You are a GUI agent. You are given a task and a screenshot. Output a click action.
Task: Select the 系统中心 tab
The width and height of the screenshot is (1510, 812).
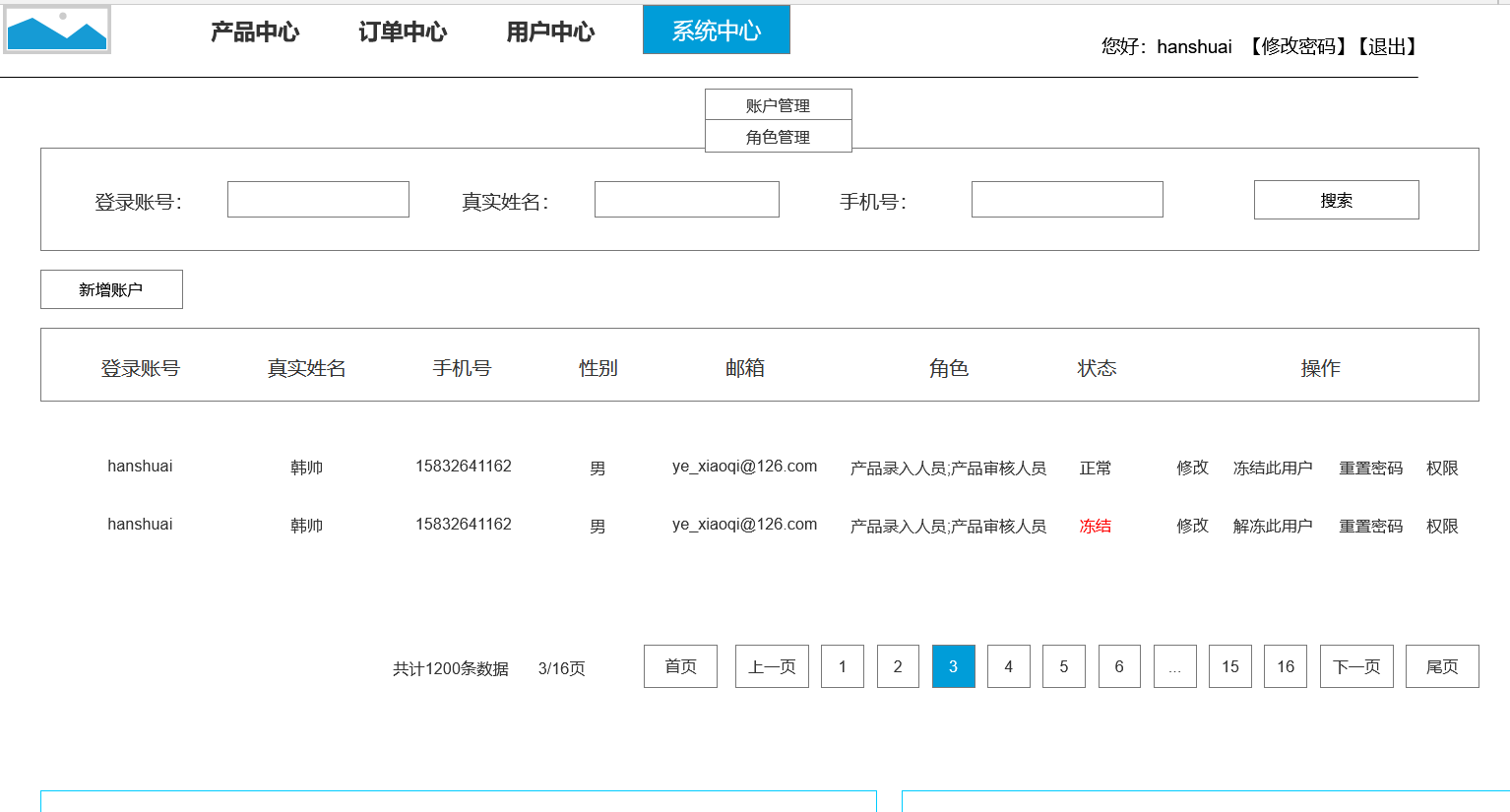point(717,30)
